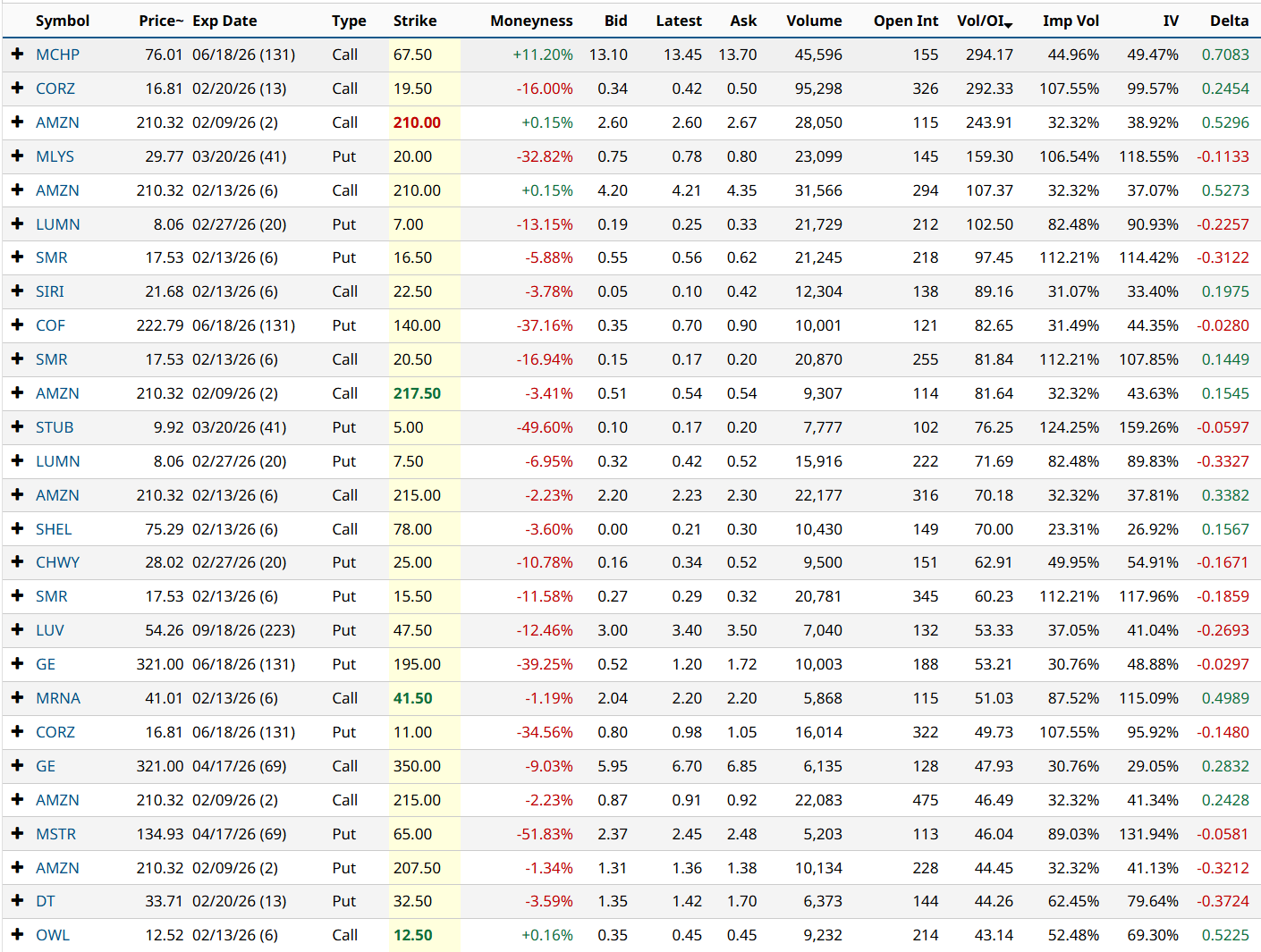Expand the AMZN 217.50 strike row

17,393
